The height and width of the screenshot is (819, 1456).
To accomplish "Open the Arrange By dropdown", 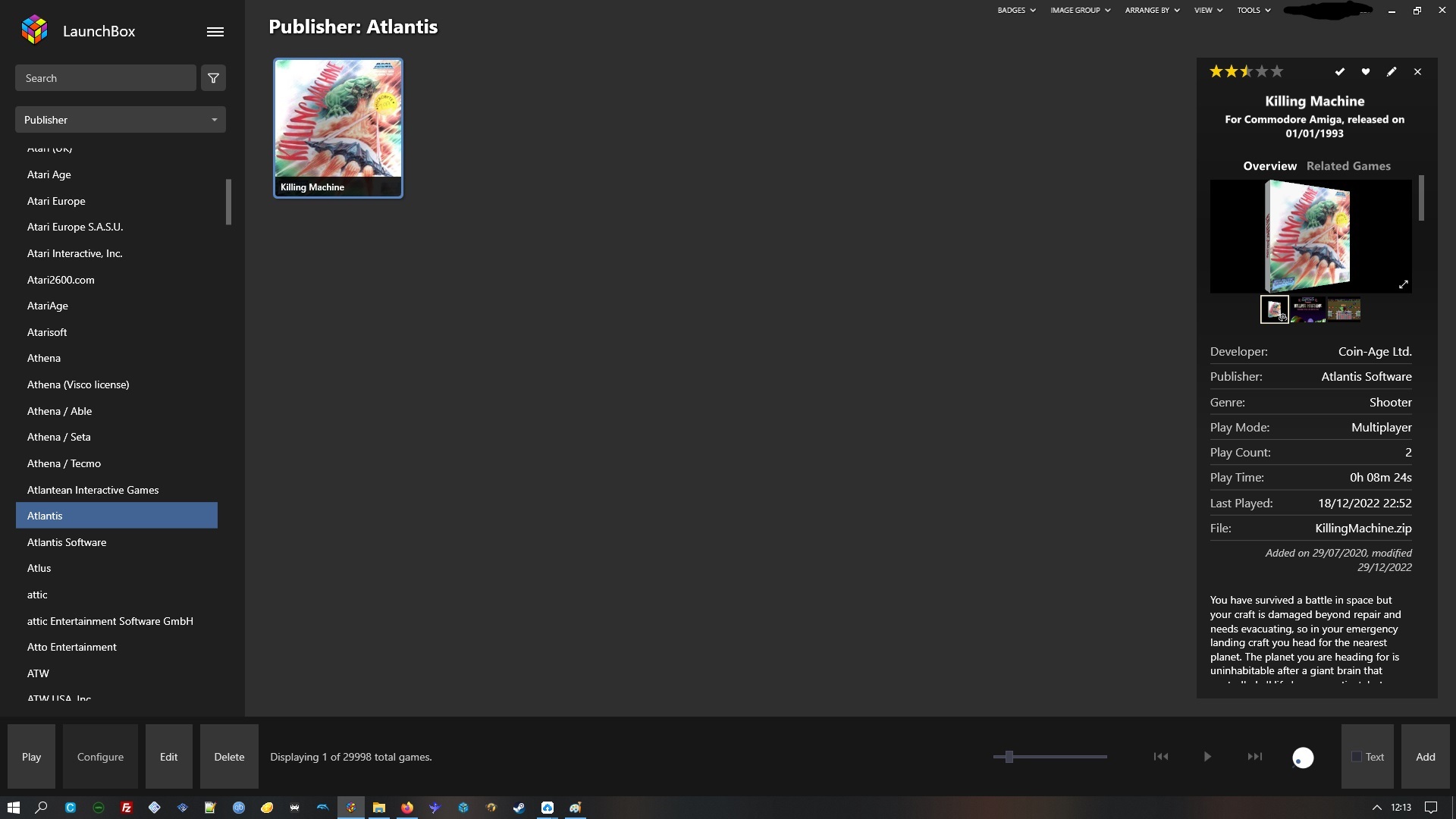I will point(1152,11).
